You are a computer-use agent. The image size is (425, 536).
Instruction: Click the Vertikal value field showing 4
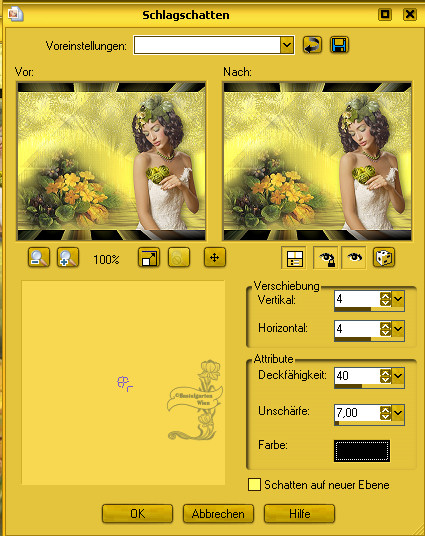tap(357, 299)
